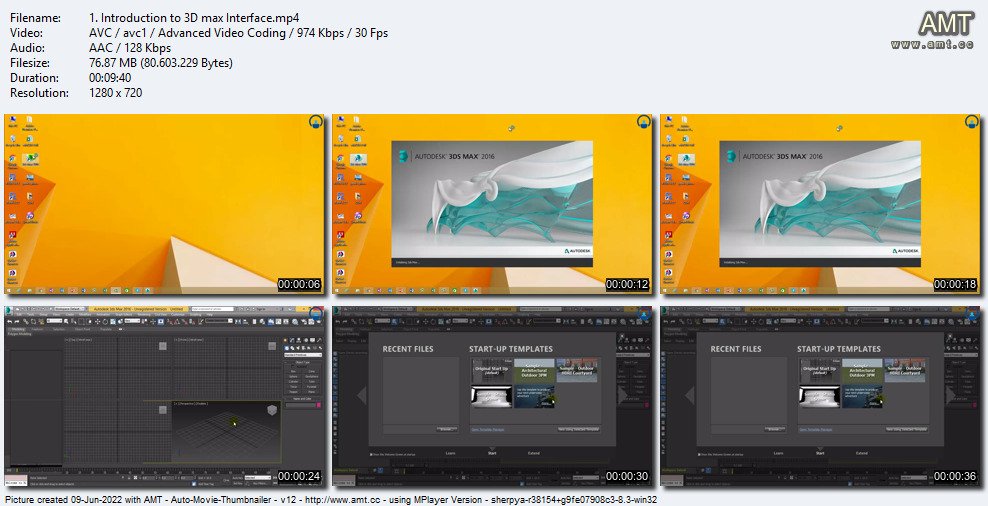This screenshot has width=988, height=506.
Task: Click the audio value AAC / 128 Kbps
Action: click(130, 48)
